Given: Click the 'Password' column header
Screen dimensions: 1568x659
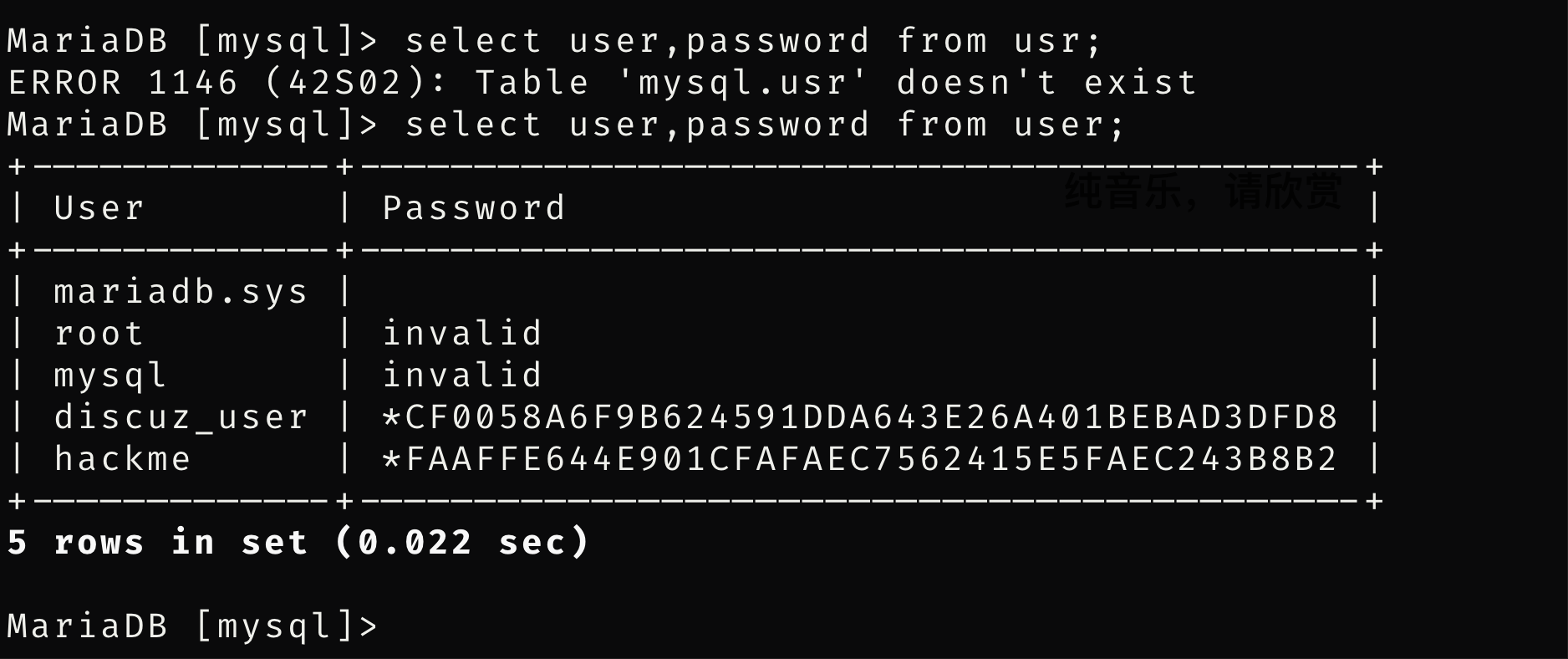Looking at the screenshot, I should [x=474, y=208].
